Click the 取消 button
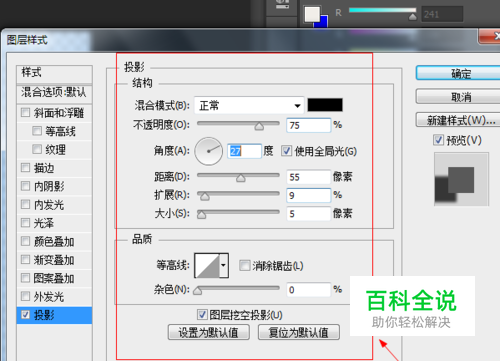 coord(459,97)
